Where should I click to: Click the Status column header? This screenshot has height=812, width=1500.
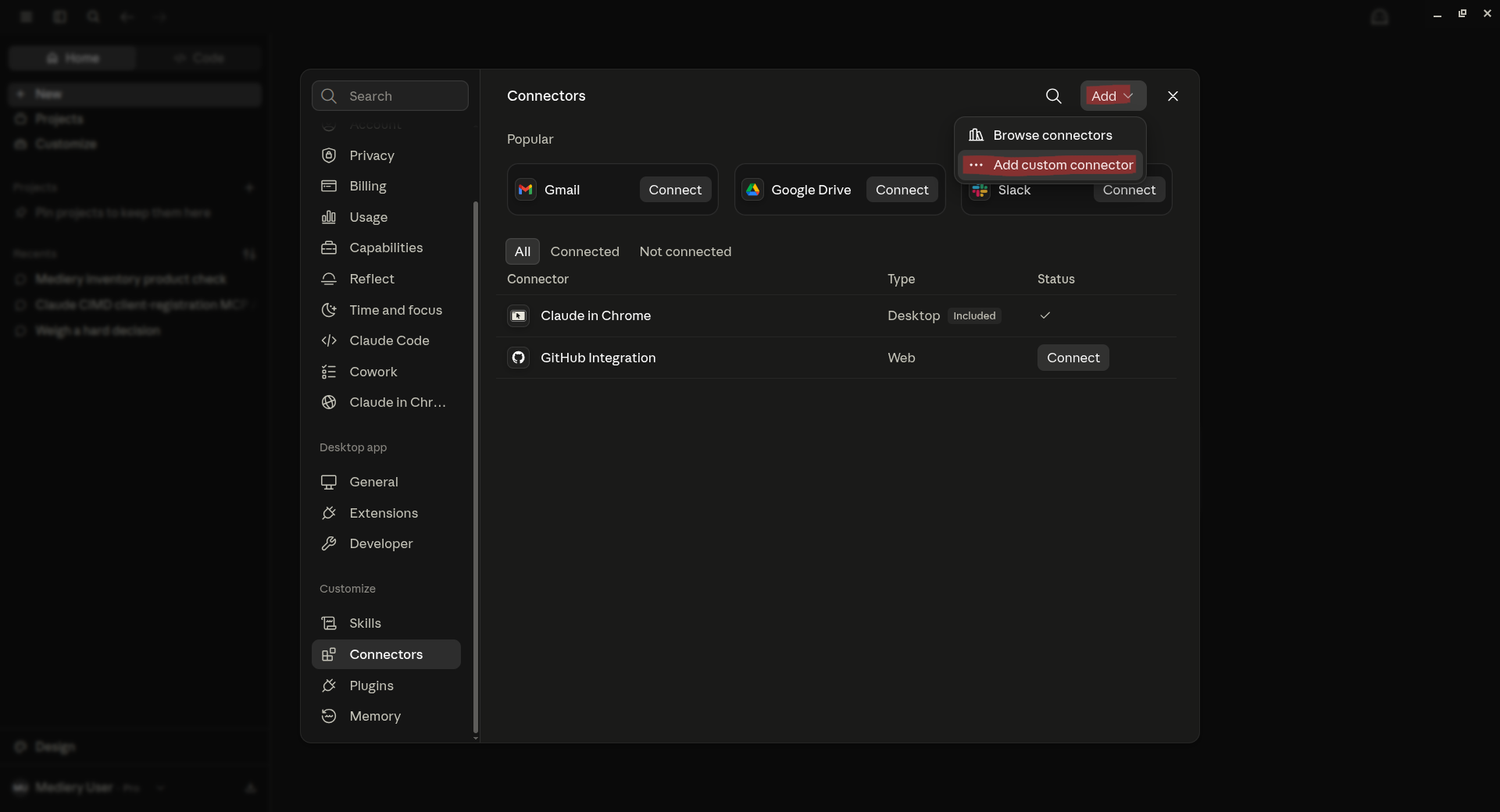click(x=1055, y=279)
